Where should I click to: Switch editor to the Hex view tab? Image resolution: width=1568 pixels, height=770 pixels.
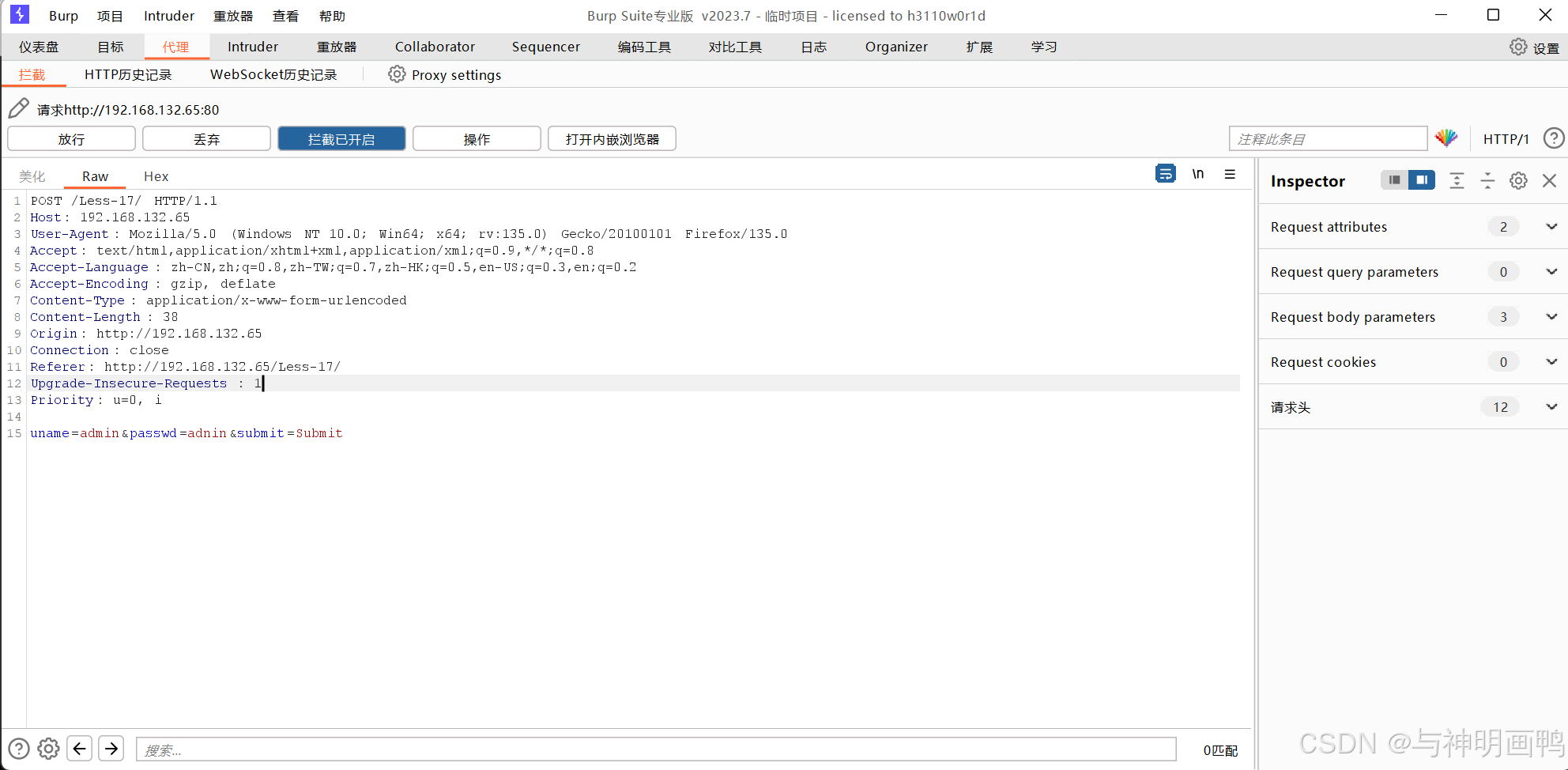click(x=156, y=176)
